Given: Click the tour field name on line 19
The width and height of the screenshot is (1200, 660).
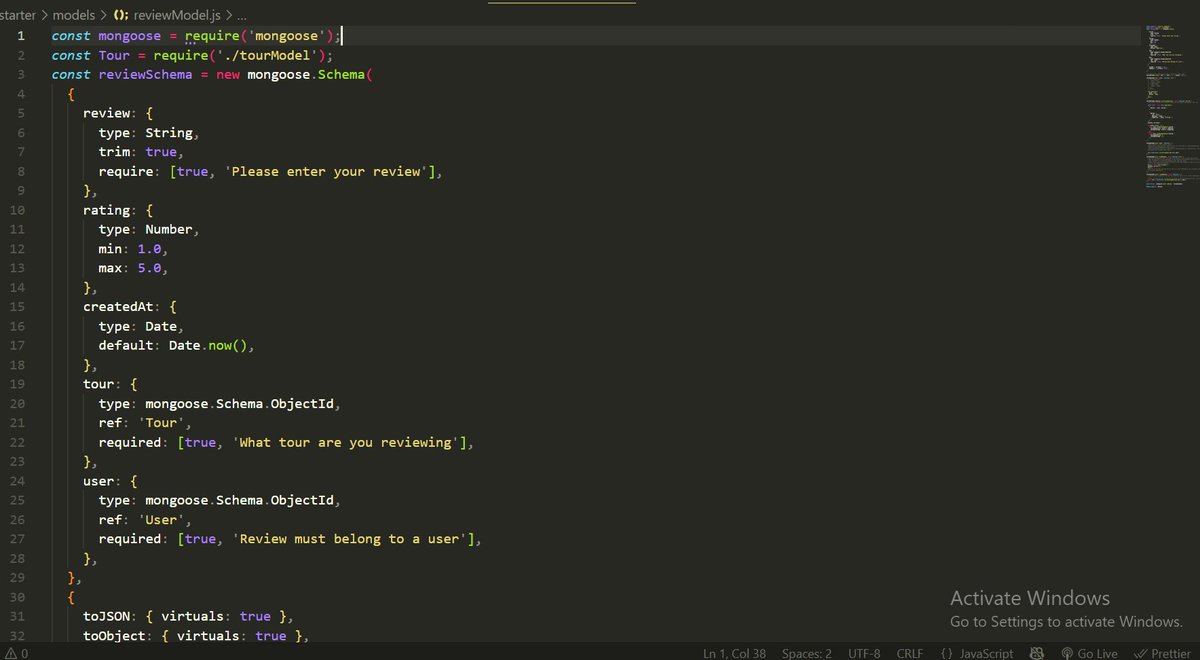Looking at the screenshot, I should pyautogui.click(x=98, y=384).
